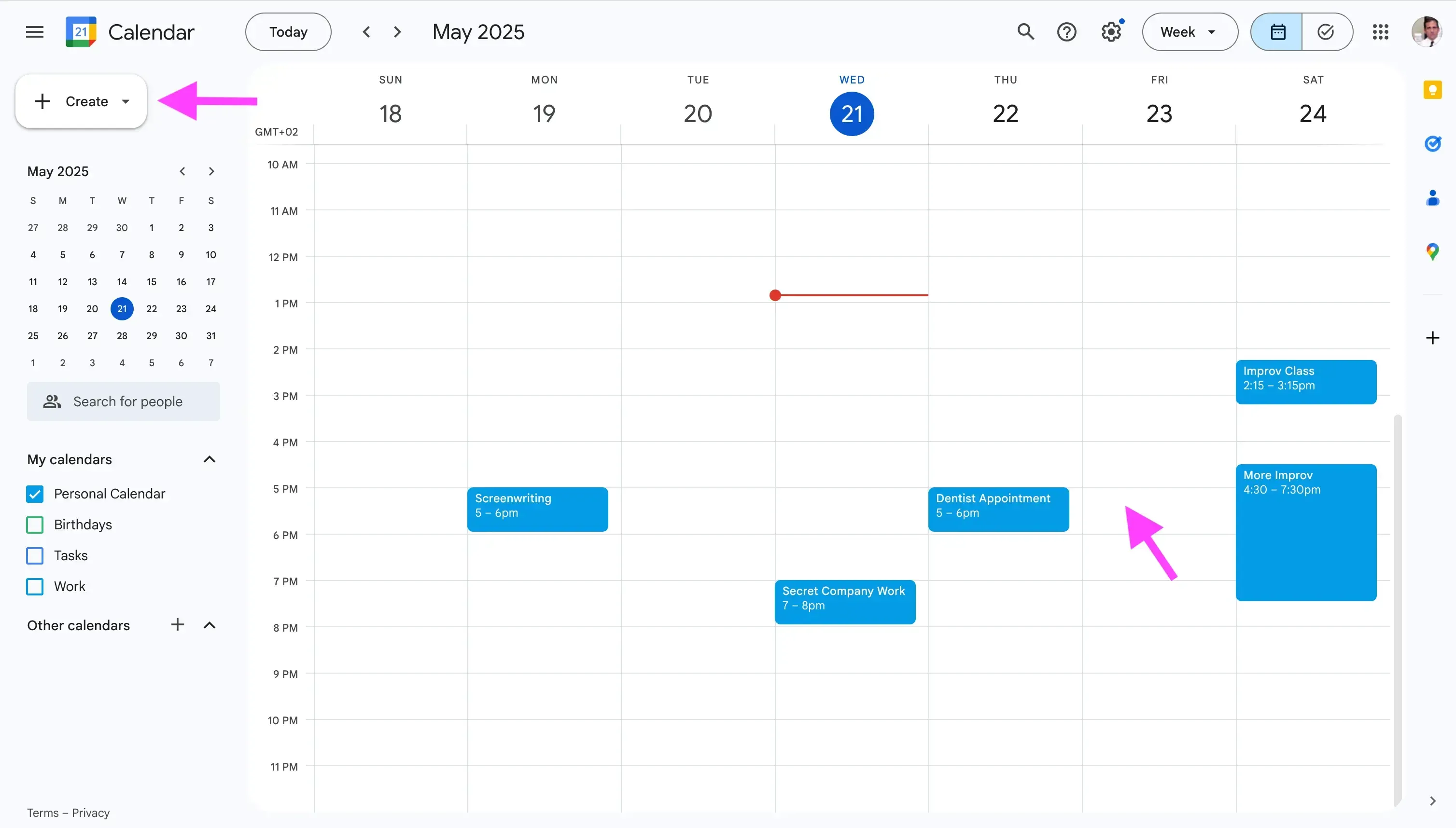Viewport: 1456px width, 828px height.
Task: Open the Week view dropdown
Action: tap(1189, 31)
